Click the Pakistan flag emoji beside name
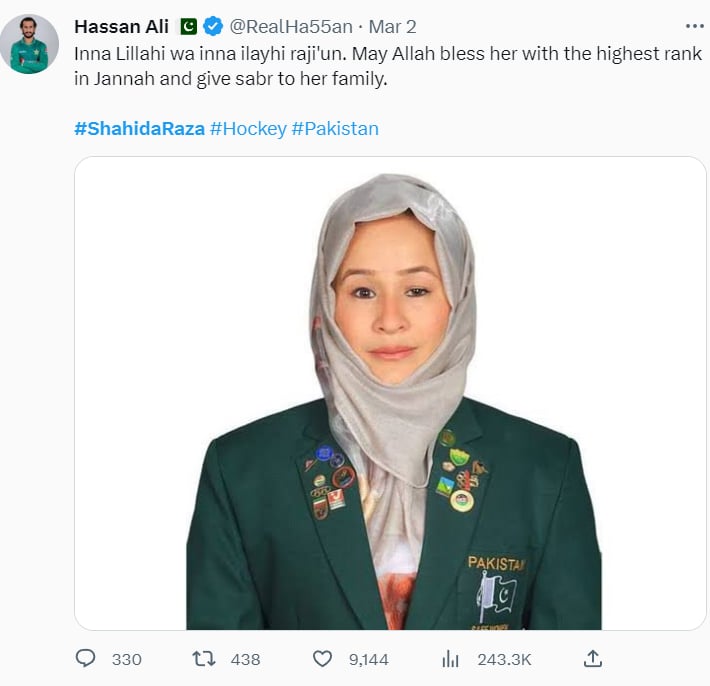The height and width of the screenshot is (686, 710). click(188, 27)
